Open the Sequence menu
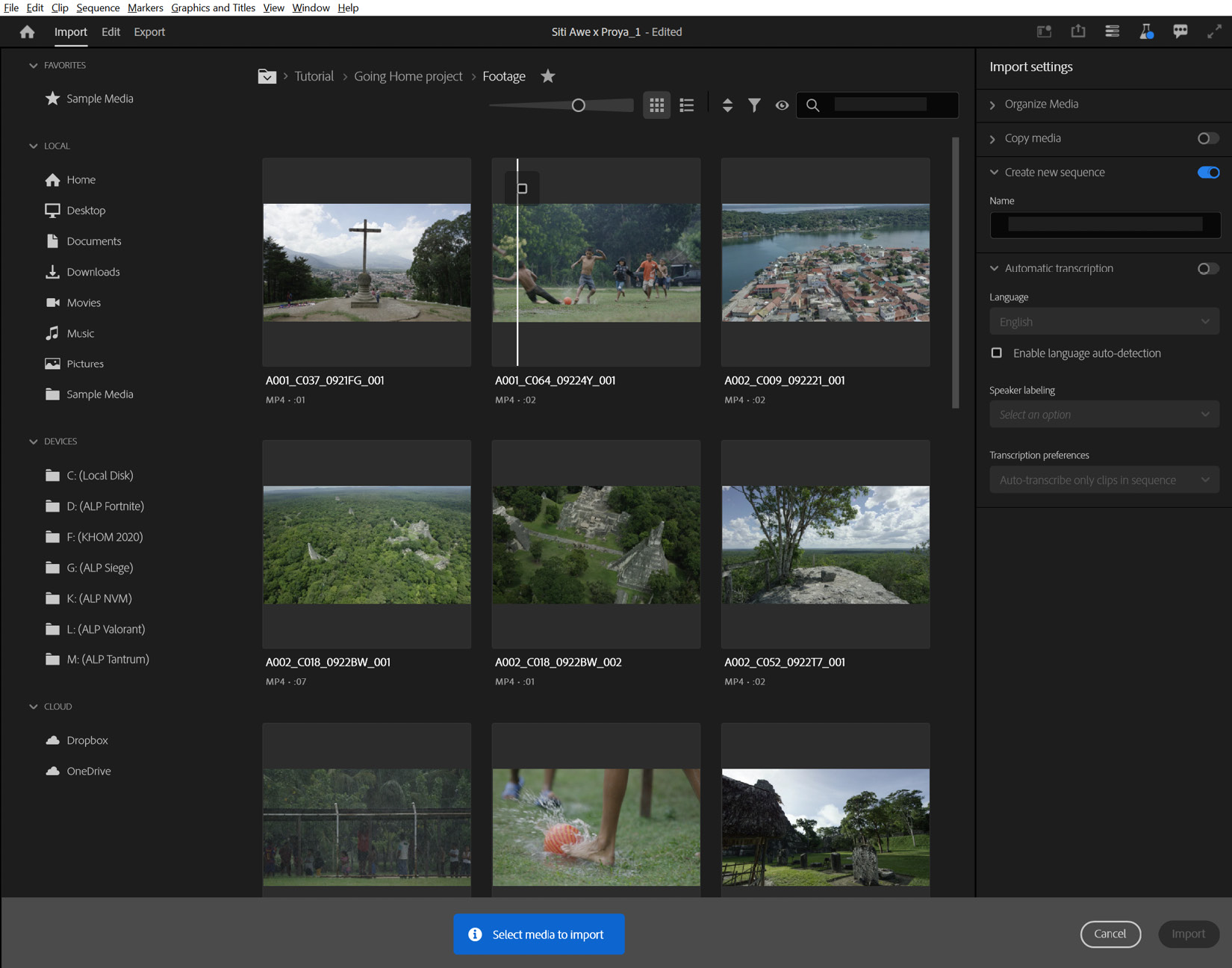This screenshot has height=968, width=1232. tap(97, 7)
